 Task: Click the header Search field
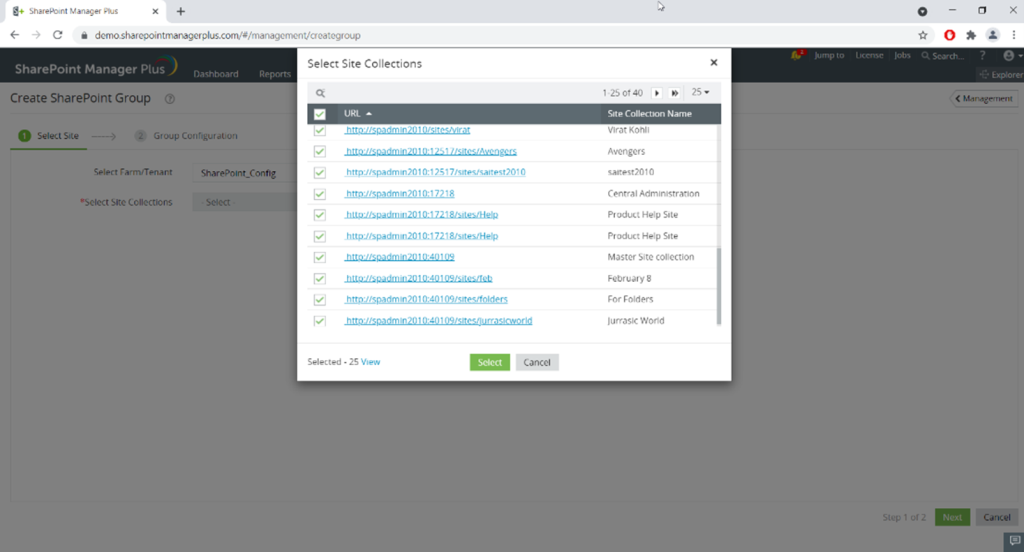click(943, 56)
